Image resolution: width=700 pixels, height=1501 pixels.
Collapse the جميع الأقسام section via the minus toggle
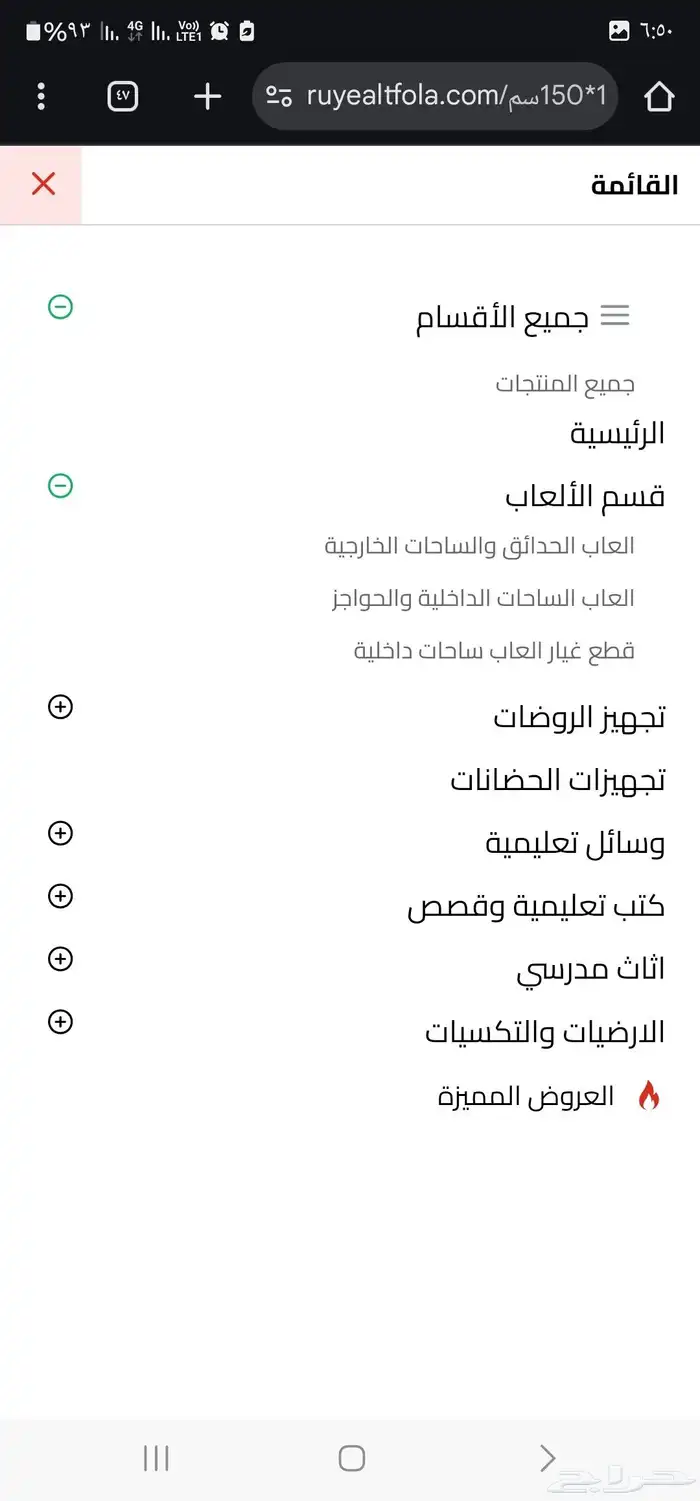(62, 308)
